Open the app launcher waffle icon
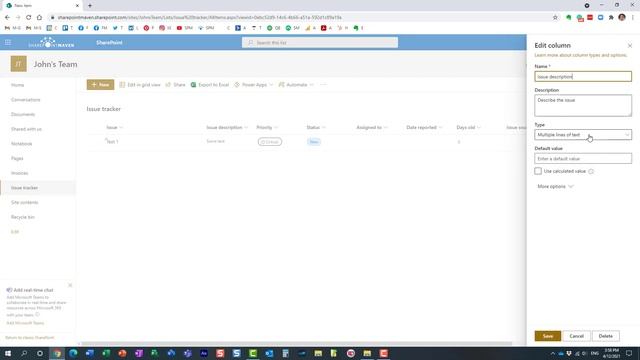Screen dimensions: 640x360 pos(8,42)
